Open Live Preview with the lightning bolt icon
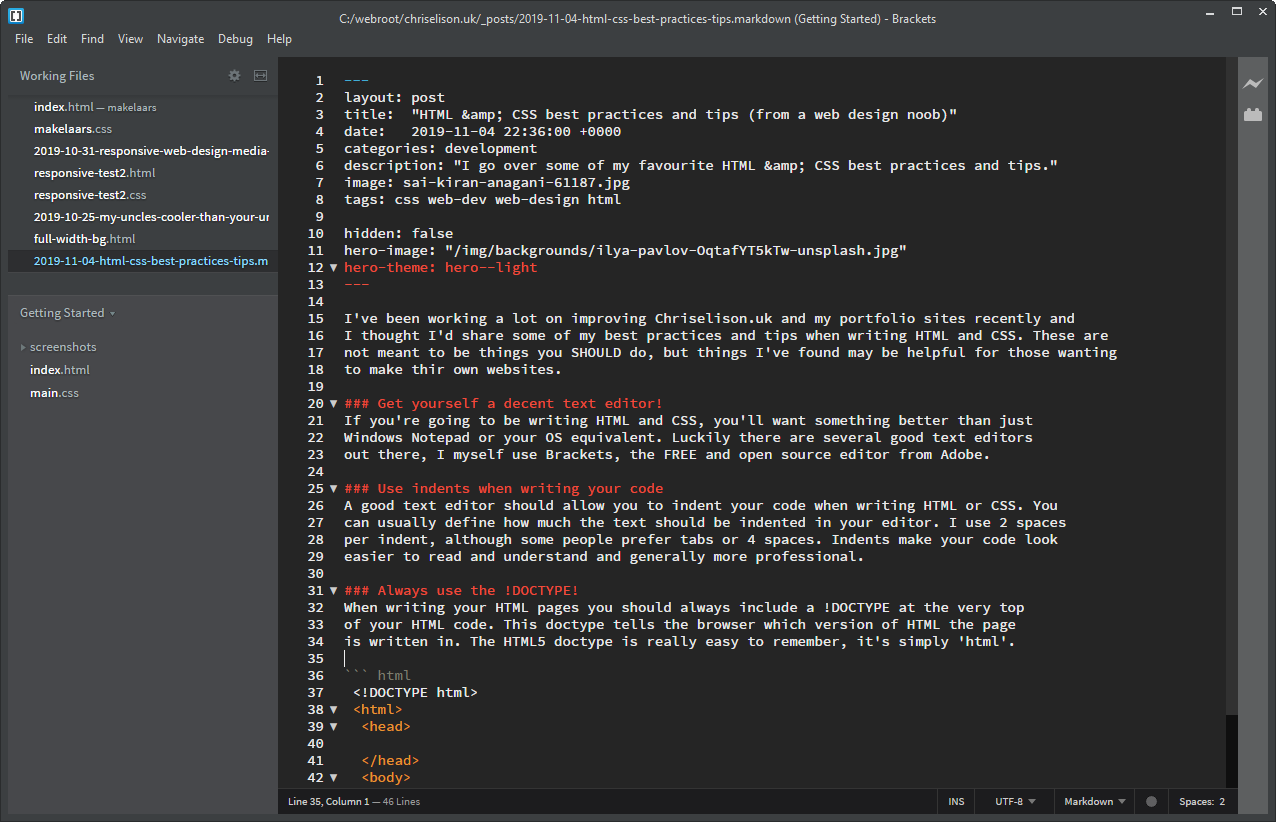This screenshot has width=1276, height=822. 1253,83
